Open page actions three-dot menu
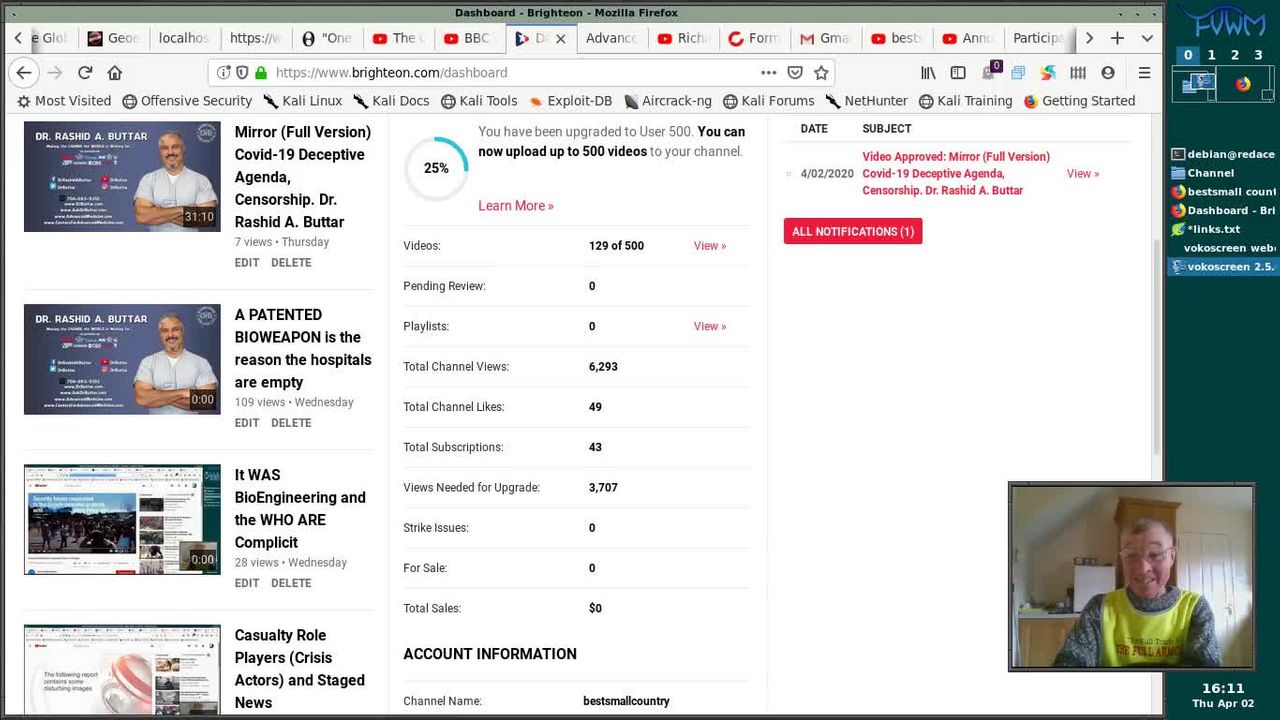Image resolution: width=1280 pixels, height=720 pixels. click(768, 73)
